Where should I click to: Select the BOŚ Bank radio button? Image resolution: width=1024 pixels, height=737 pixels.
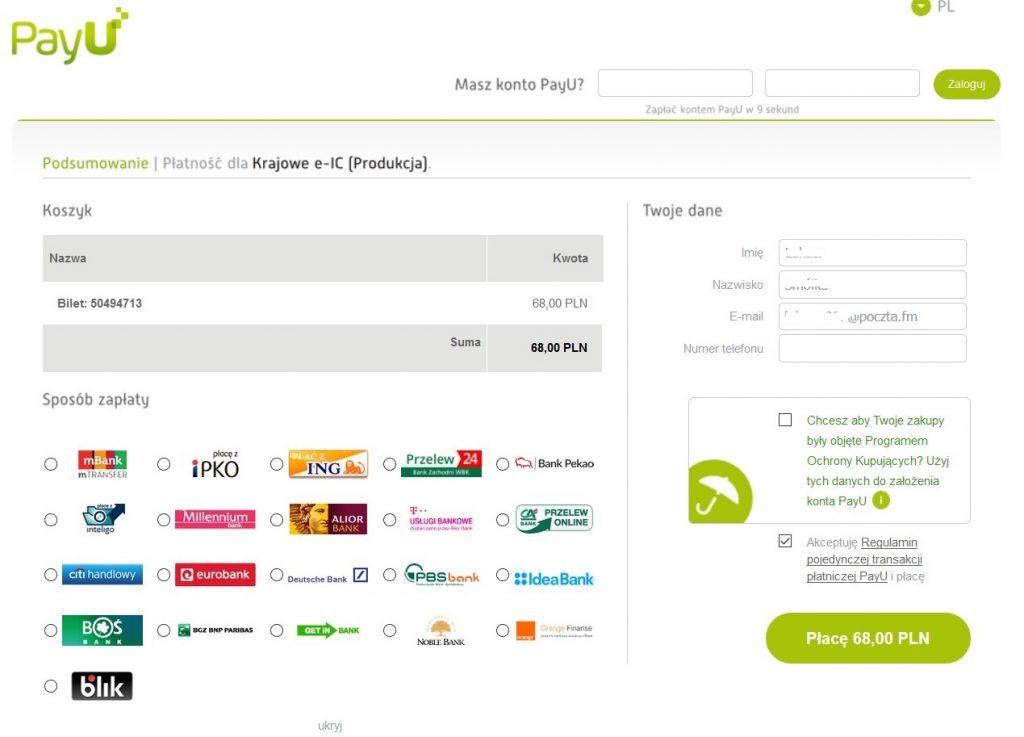pos(50,631)
